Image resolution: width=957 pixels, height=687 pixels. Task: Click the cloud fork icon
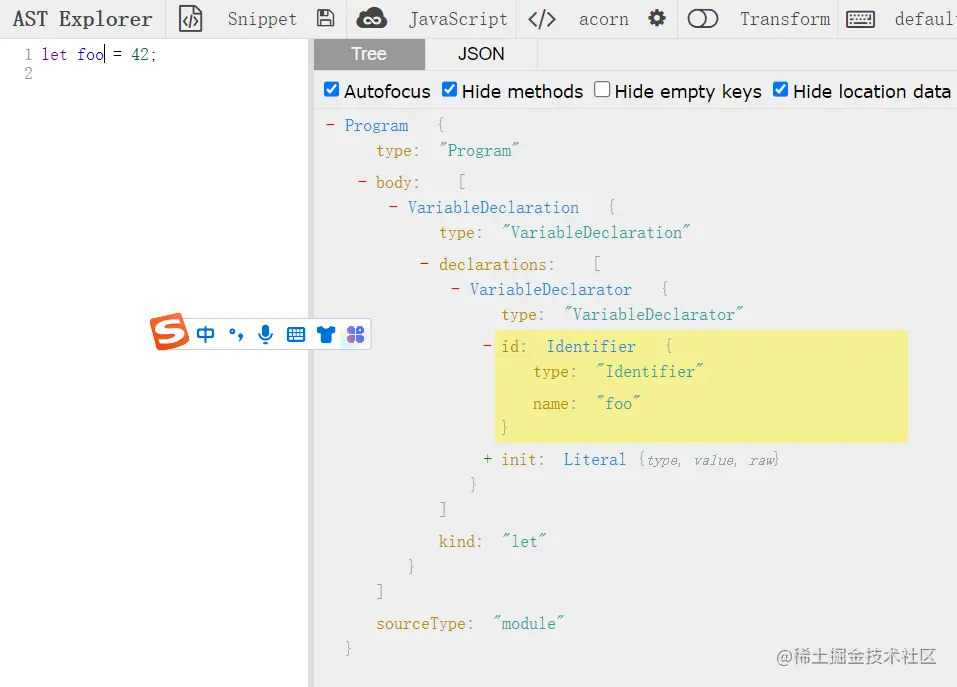(371, 19)
